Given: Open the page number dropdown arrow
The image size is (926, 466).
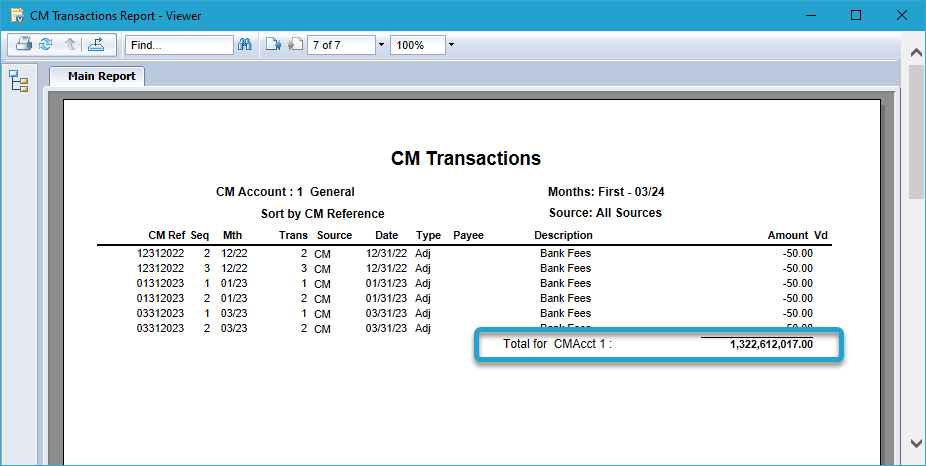Looking at the screenshot, I should 382,45.
